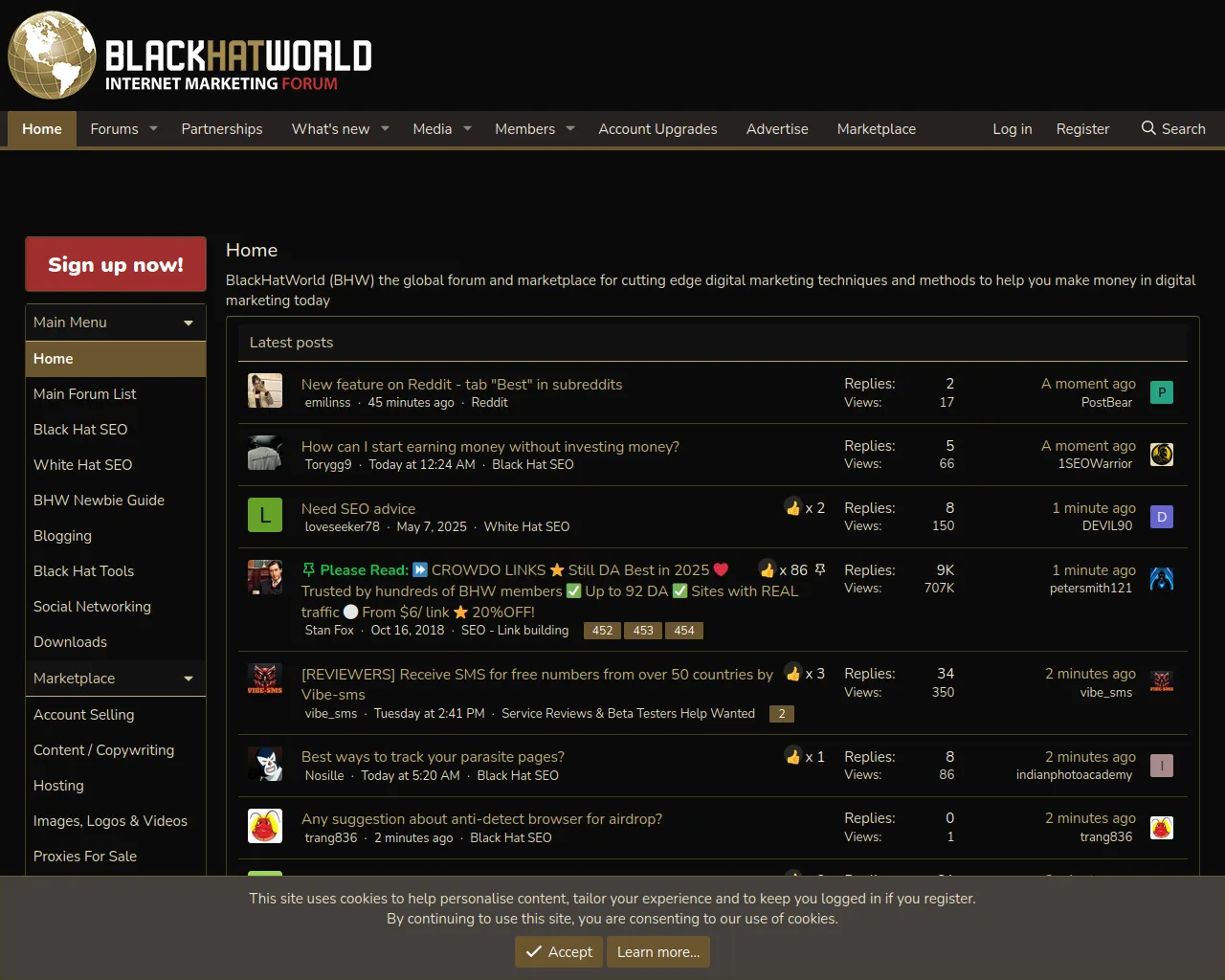The width and height of the screenshot is (1225, 980).
Task: Click thumbs-up reaction on Need SEO advice
Action: click(x=793, y=507)
